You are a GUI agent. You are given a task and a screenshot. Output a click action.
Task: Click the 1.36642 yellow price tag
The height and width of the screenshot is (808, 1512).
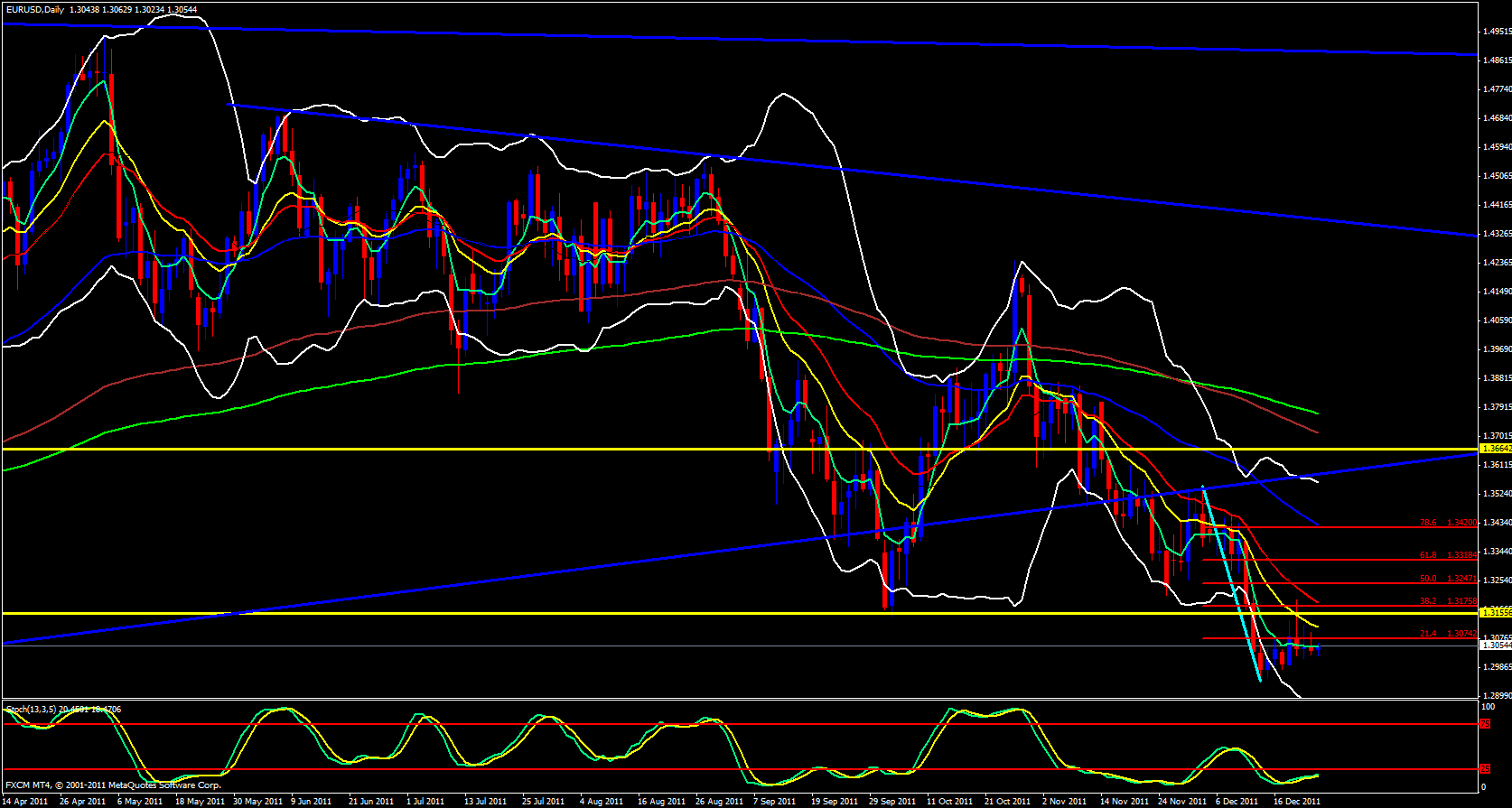(1495, 448)
